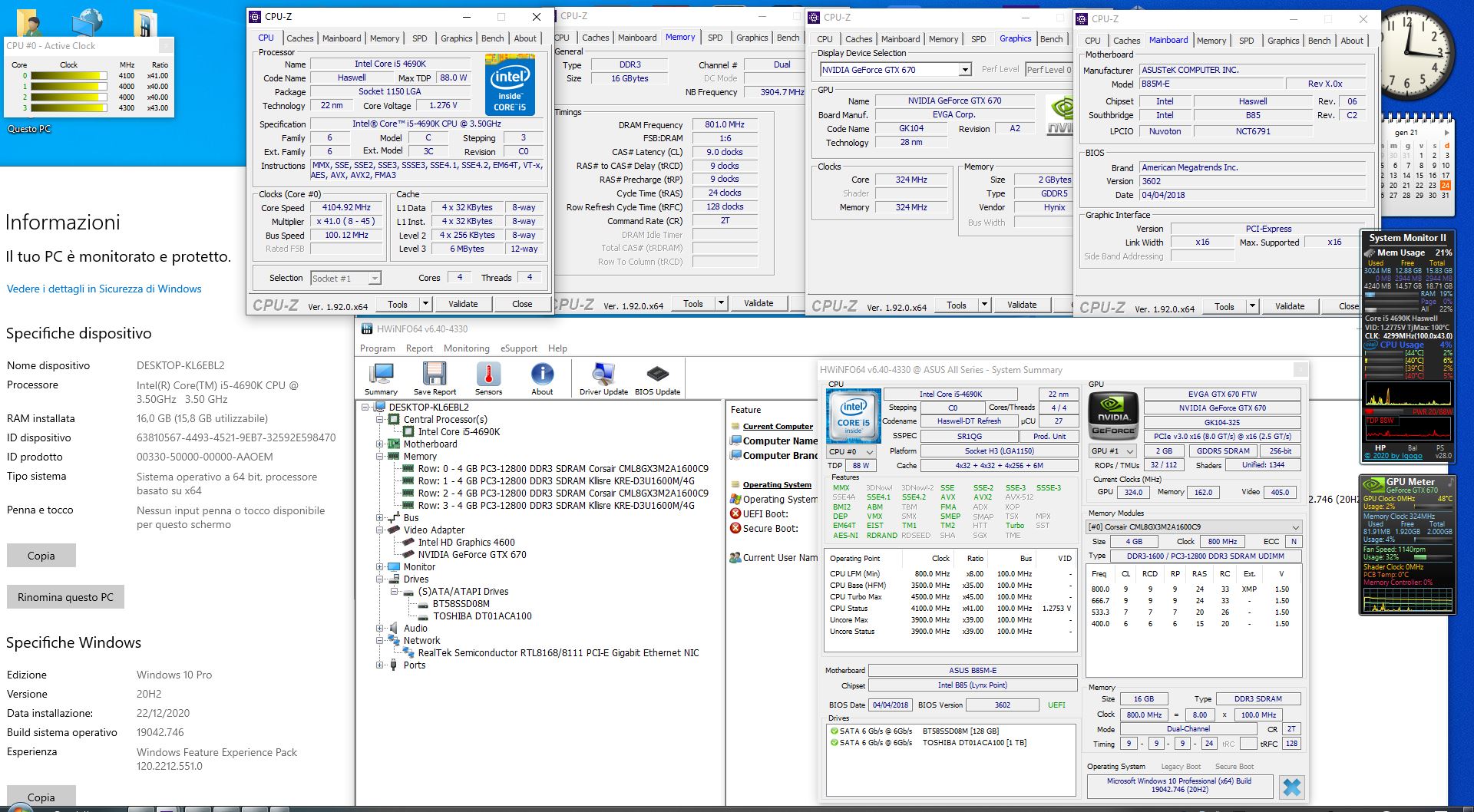Click blue X icon in System Summary
The width and height of the screenshot is (1474, 812).
coord(1292,787)
